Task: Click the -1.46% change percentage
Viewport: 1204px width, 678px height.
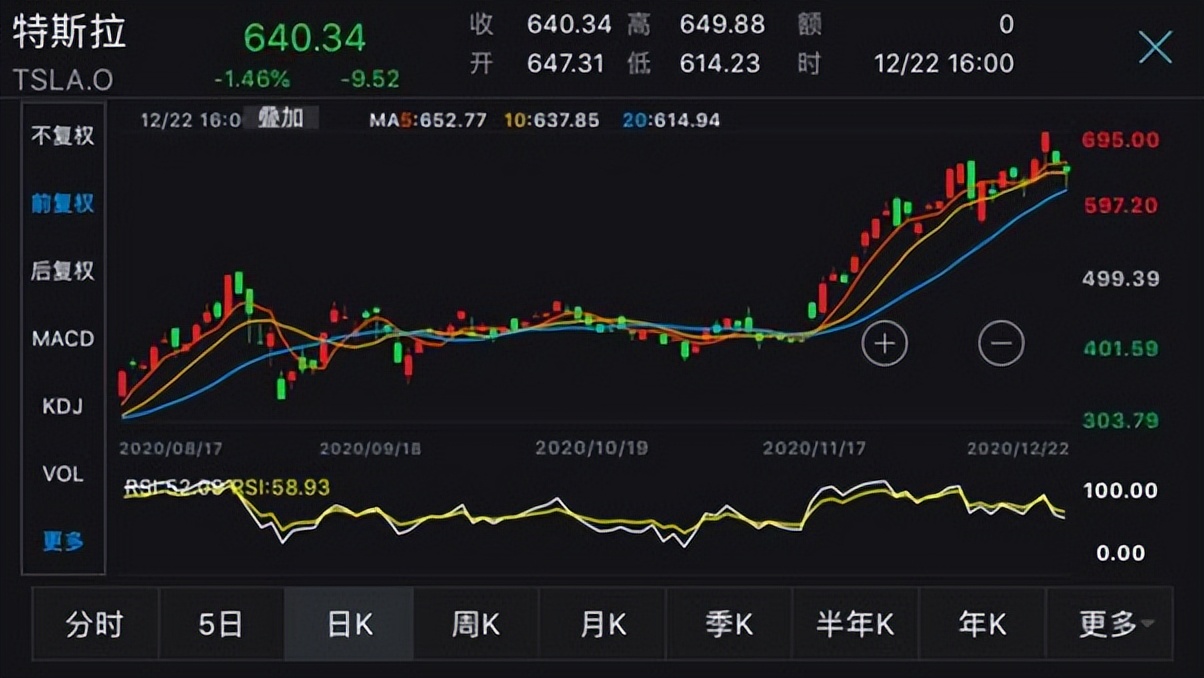Action: click(x=252, y=79)
